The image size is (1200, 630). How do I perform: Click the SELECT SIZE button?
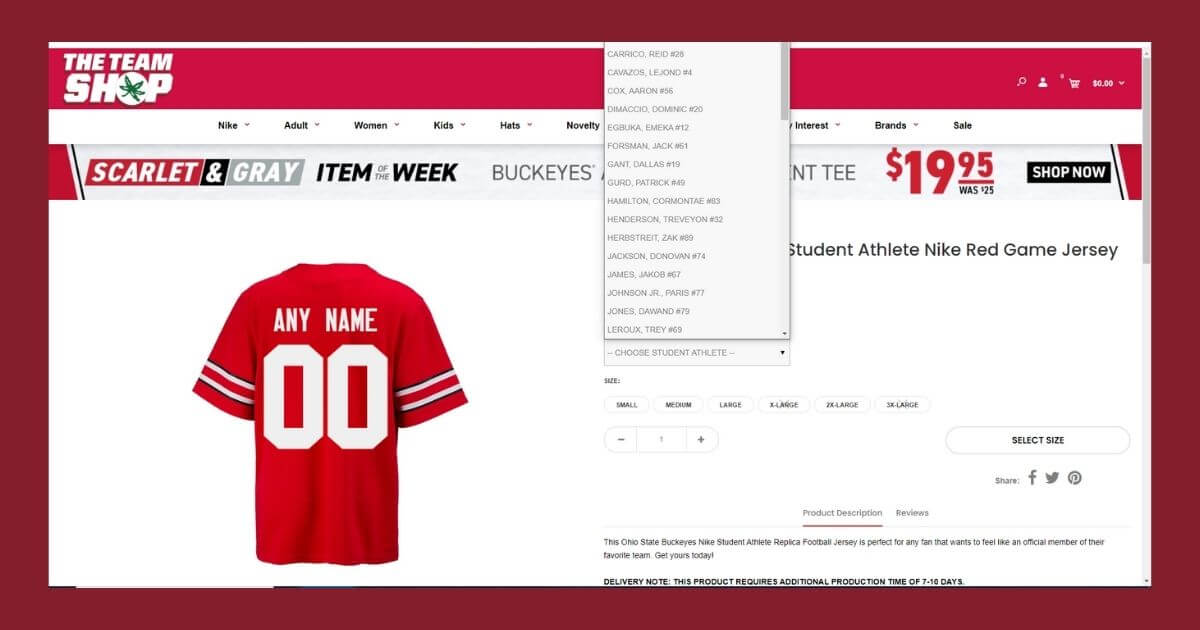coord(1037,440)
